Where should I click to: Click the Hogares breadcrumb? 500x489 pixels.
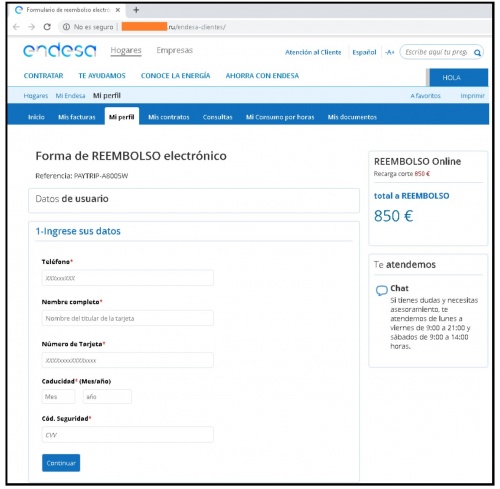point(36,96)
